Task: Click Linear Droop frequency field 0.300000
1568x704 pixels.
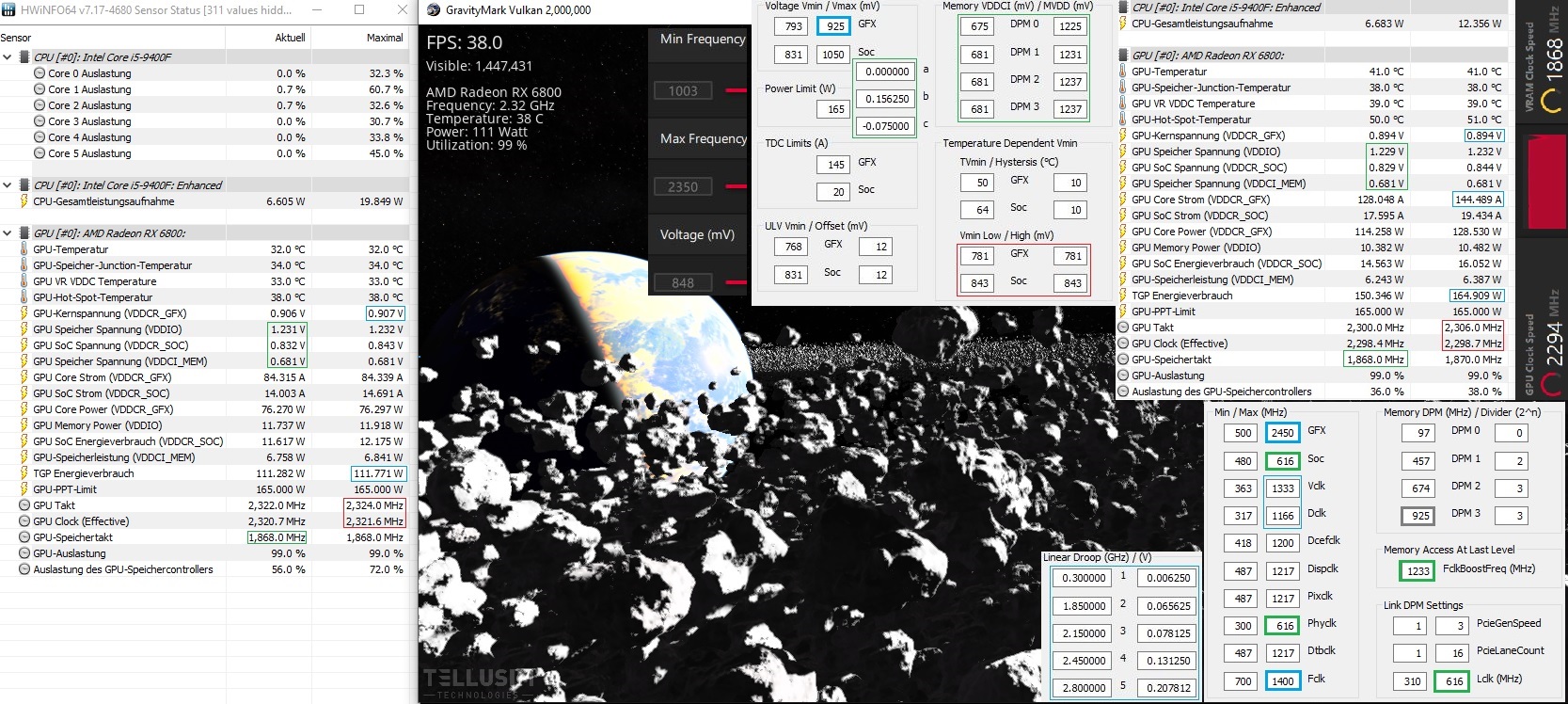Action: pos(1083,579)
